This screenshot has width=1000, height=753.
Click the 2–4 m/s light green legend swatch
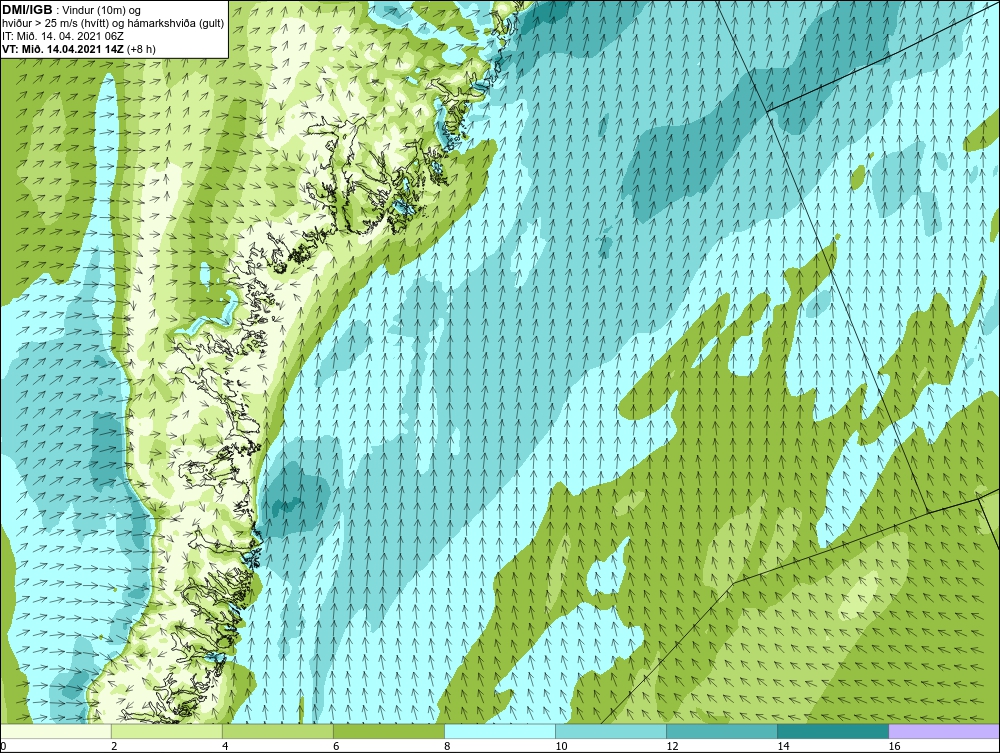(x=167, y=731)
